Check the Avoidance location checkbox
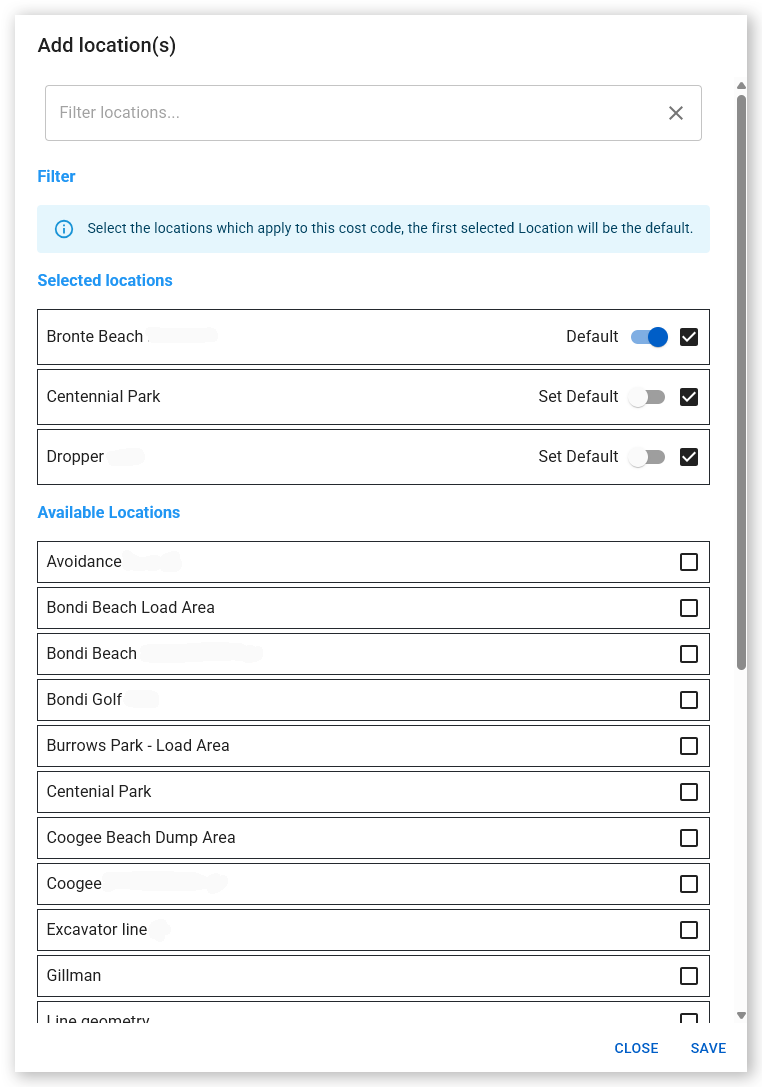762x1087 pixels. [x=689, y=562]
